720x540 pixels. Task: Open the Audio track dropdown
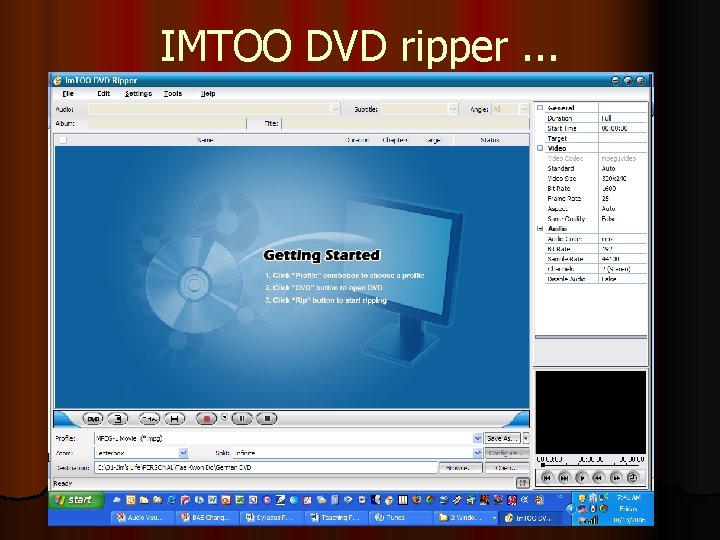[x=335, y=109]
